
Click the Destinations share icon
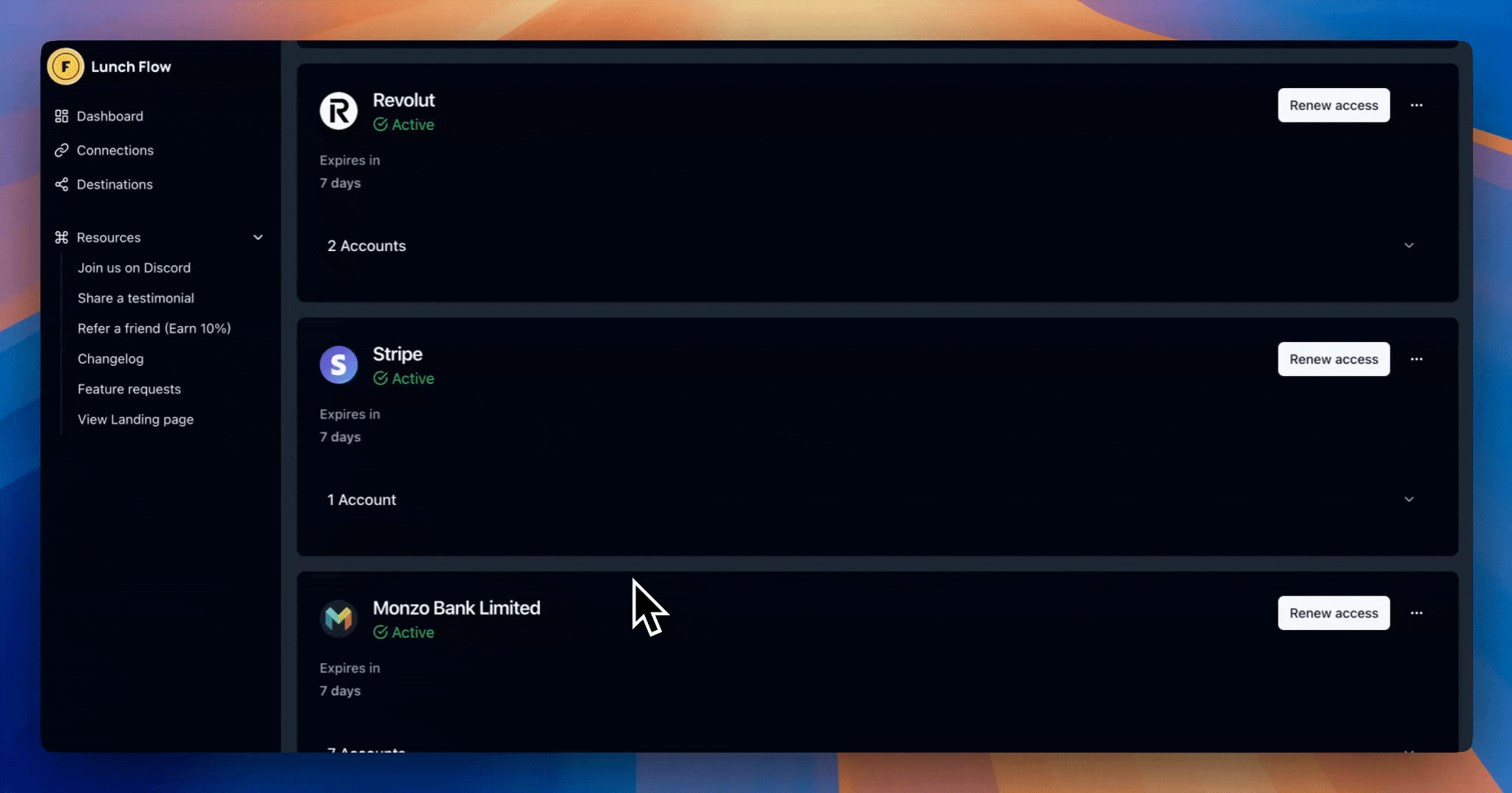(x=62, y=184)
